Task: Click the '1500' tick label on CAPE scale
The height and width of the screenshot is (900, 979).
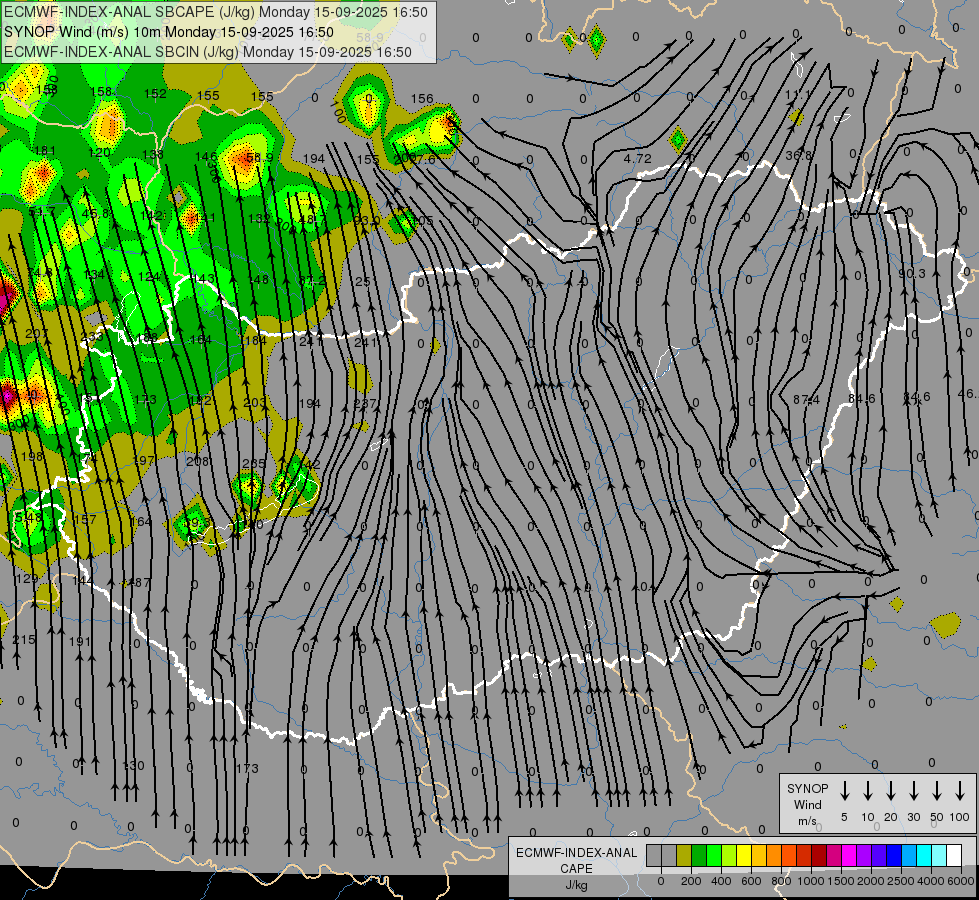Action: tap(840, 881)
